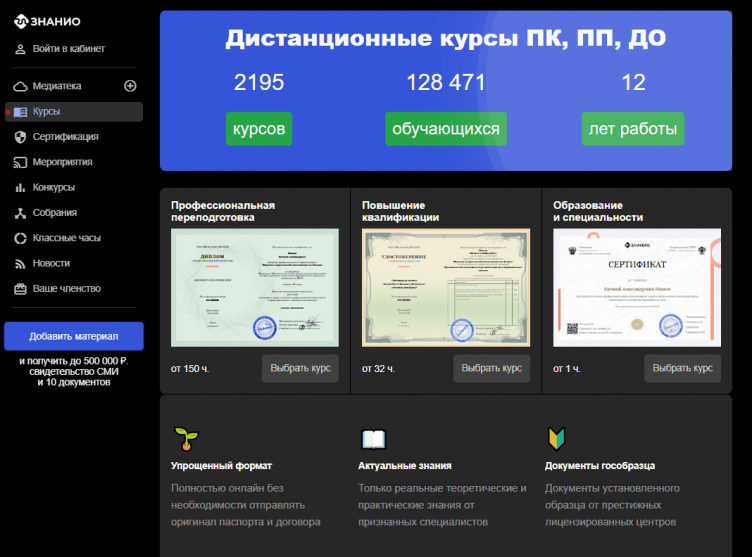
Task: Click the green обучающихся badge
Action: (x=446, y=129)
